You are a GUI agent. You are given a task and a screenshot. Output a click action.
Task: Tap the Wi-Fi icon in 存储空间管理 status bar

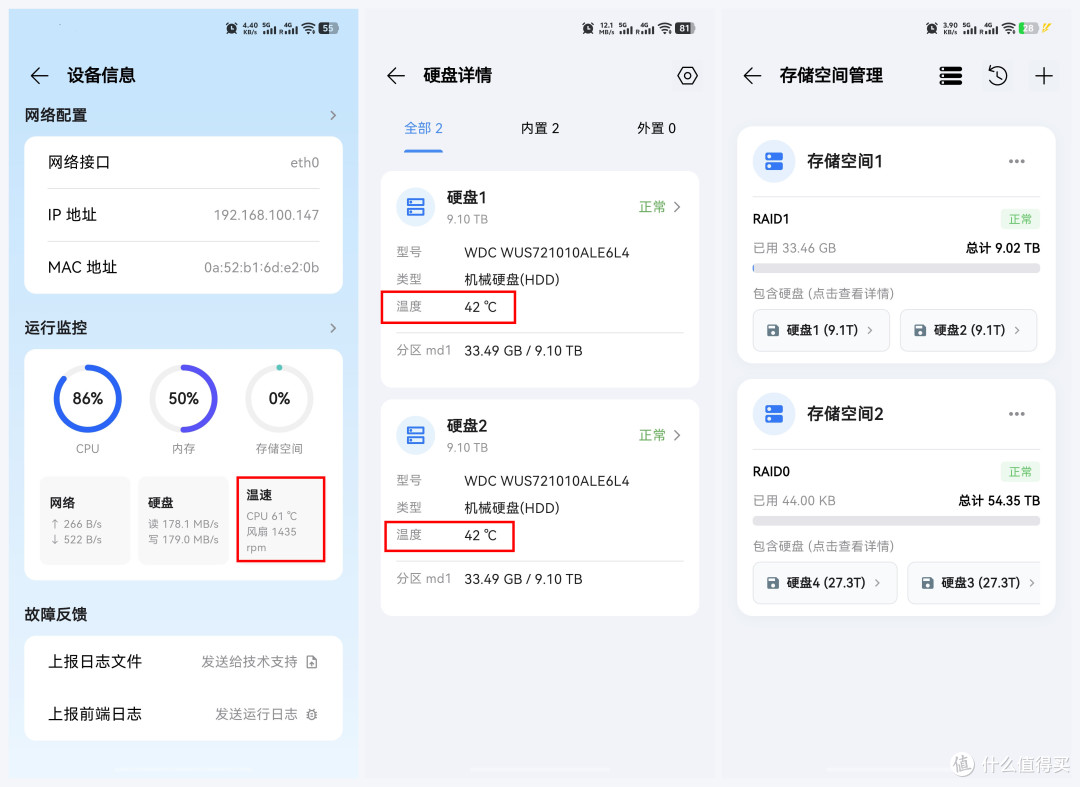click(1009, 28)
